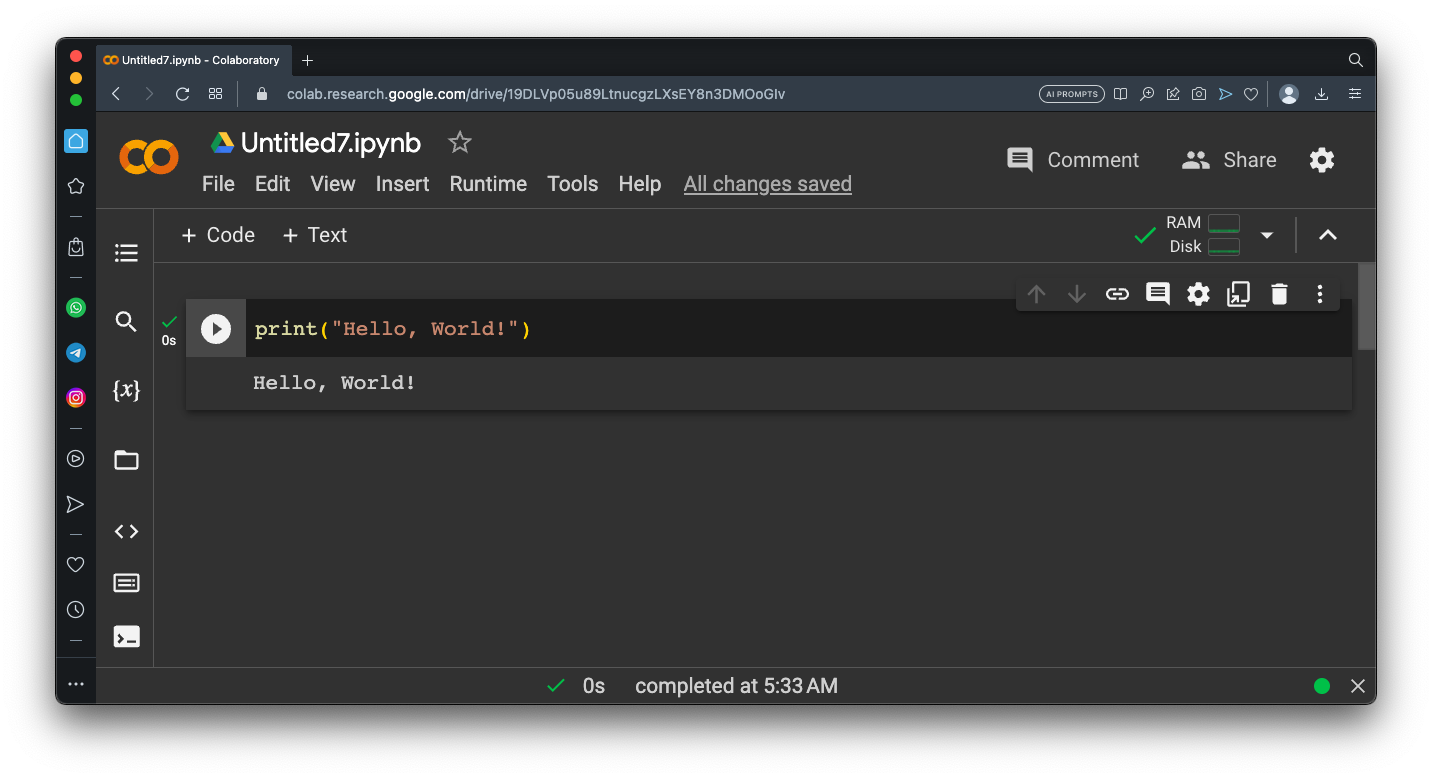Open cell editor settings gear
The height and width of the screenshot is (778, 1432).
(1198, 294)
